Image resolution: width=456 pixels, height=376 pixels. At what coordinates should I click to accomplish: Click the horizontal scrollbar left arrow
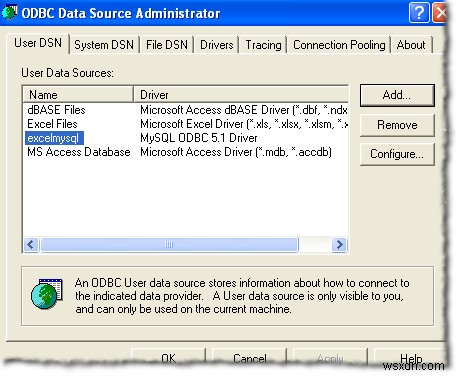(x=31, y=245)
